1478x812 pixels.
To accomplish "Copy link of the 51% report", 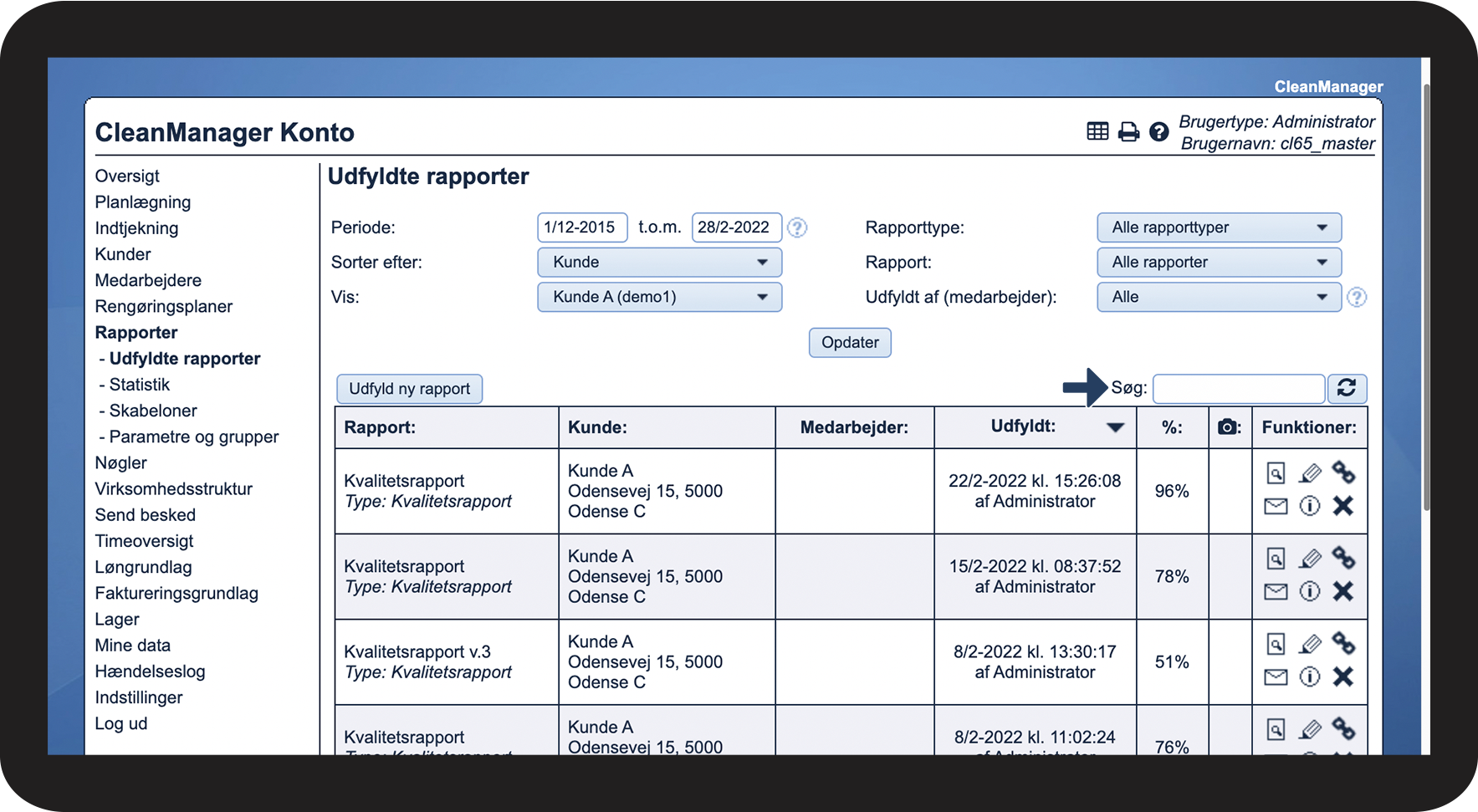I will tap(1343, 643).
